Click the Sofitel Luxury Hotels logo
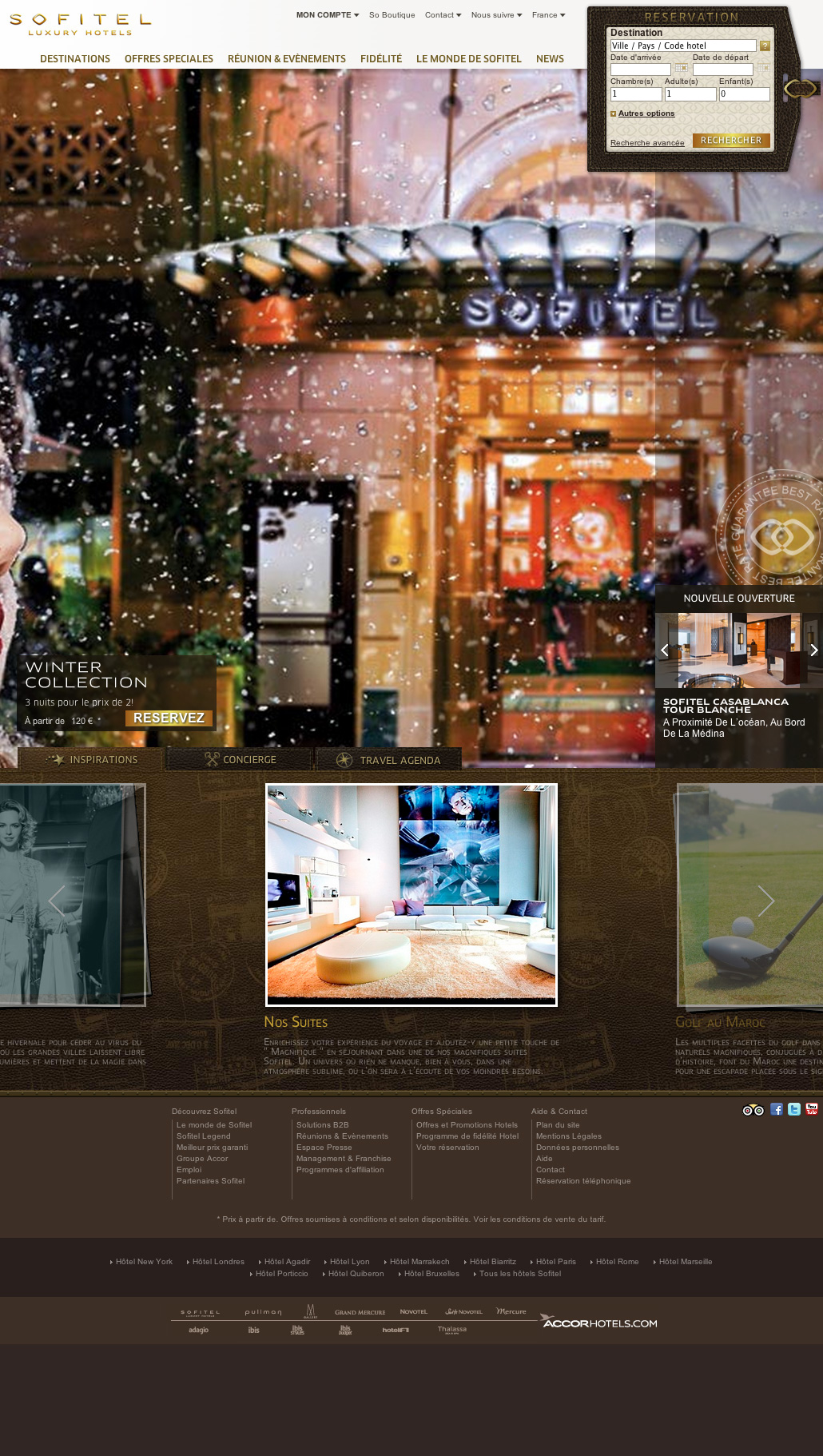The height and width of the screenshot is (1456, 823). click(x=80, y=24)
